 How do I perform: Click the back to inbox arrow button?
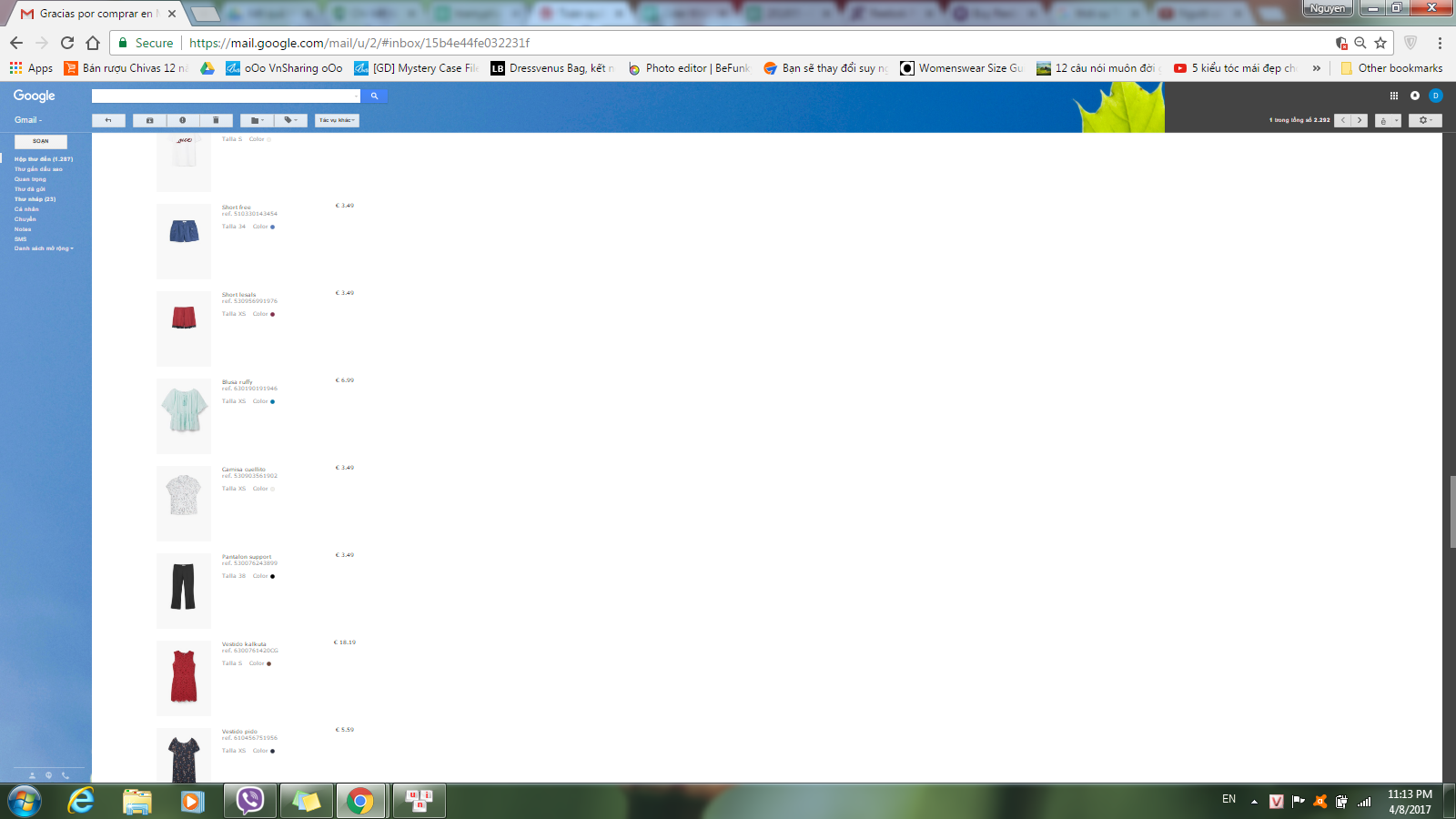[108, 120]
